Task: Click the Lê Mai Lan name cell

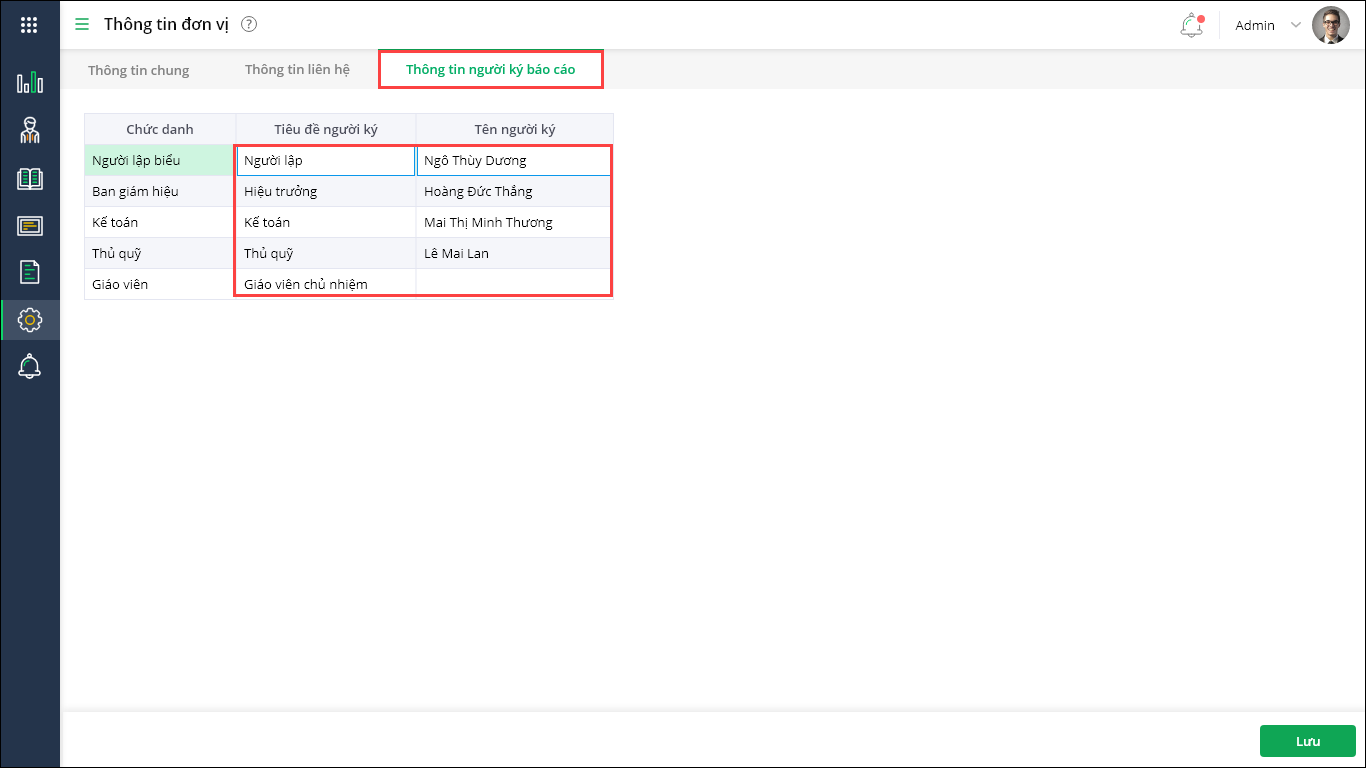Action: (514, 253)
